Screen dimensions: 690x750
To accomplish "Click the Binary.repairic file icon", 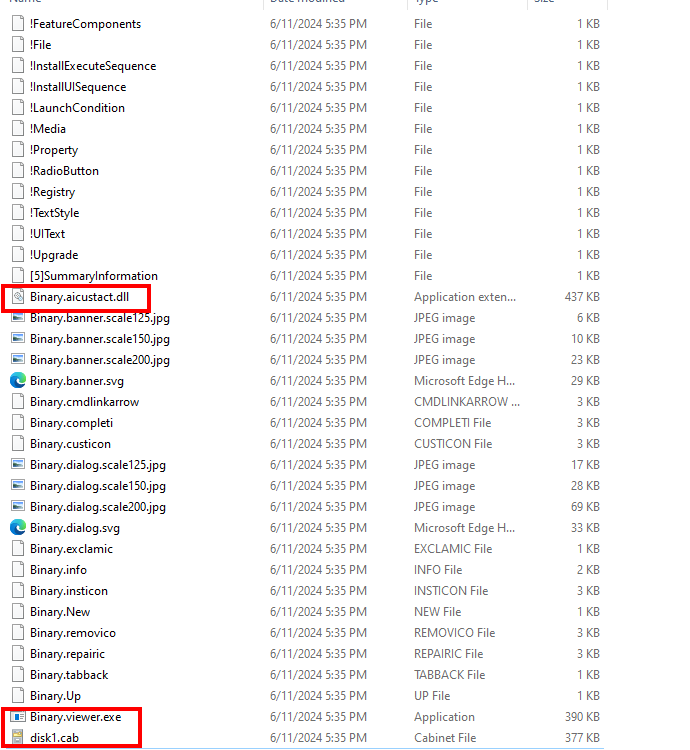I will tap(18, 654).
